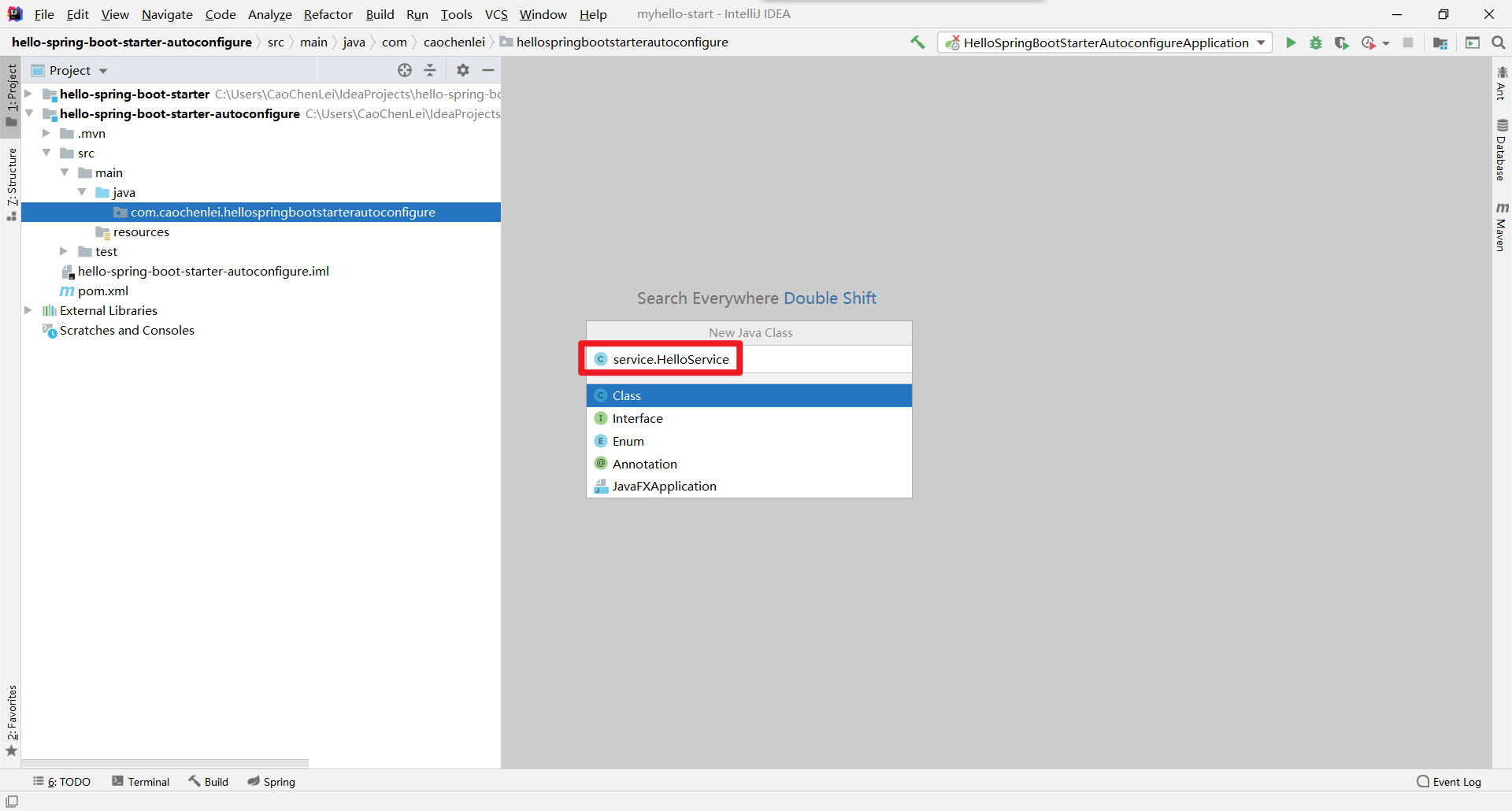Image resolution: width=1512 pixels, height=811 pixels.
Task: Expand hello-spring-boot-starter module
Action: pyautogui.click(x=28, y=94)
